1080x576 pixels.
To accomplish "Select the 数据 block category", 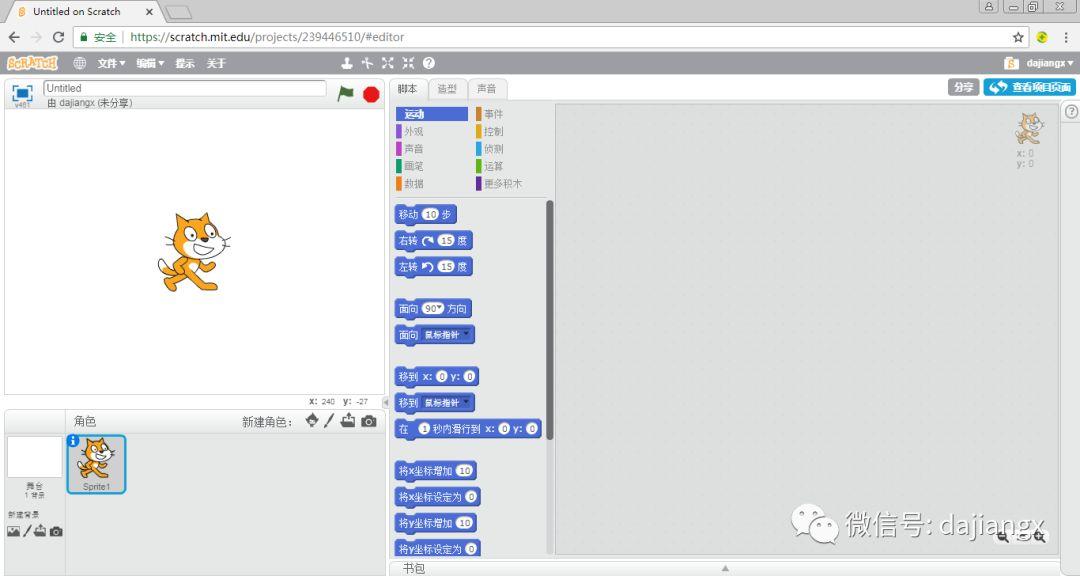I will (432, 184).
